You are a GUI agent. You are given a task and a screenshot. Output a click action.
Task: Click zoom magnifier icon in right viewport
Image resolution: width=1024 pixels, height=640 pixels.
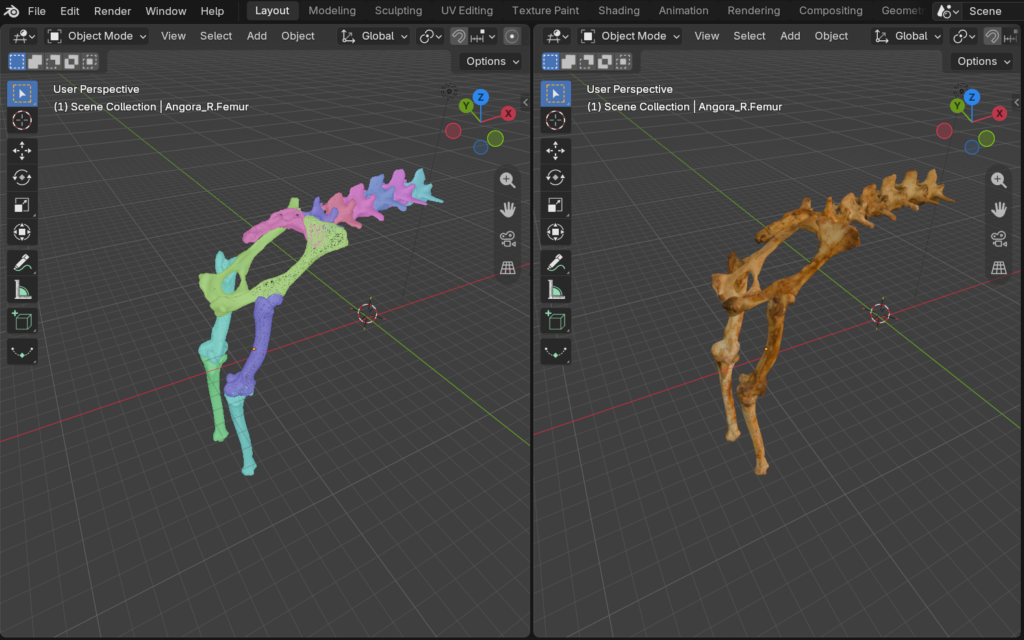pyautogui.click(x=999, y=180)
